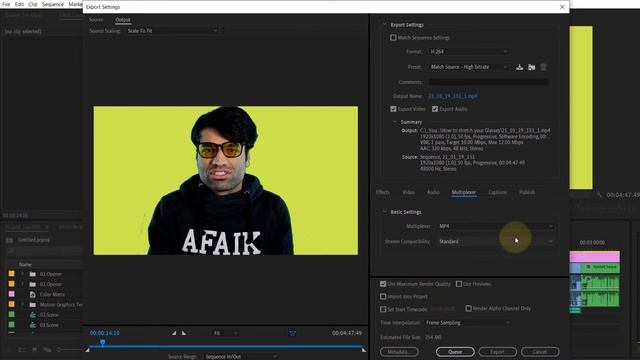The image size is (640, 360).
Task: Expand the first 03.Opener bin
Action: [x=22, y=274]
